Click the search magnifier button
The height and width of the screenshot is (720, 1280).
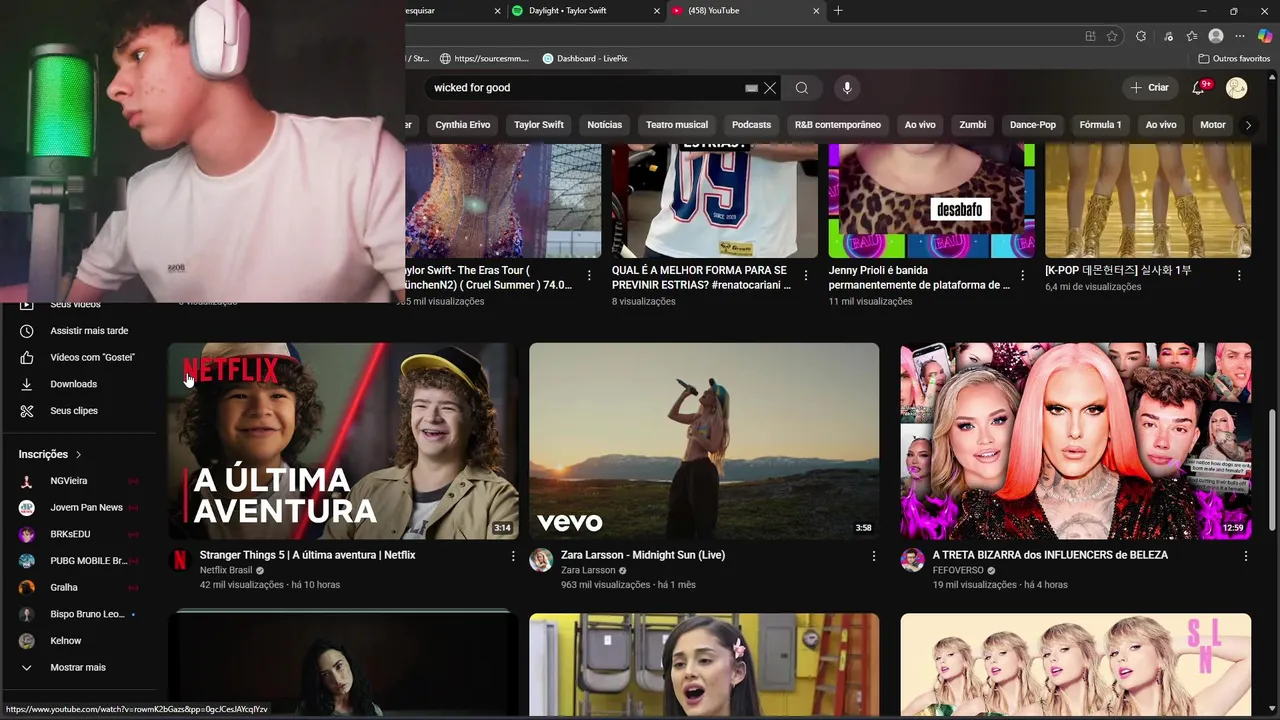click(801, 88)
